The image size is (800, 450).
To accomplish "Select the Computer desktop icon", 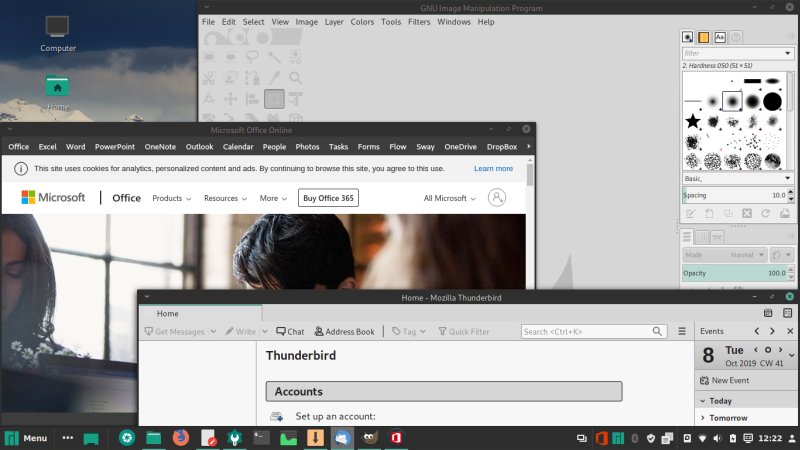I will click(x=58, y=34).
